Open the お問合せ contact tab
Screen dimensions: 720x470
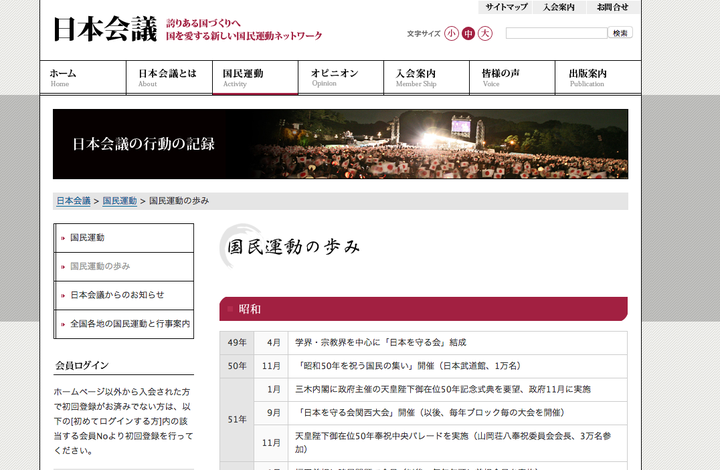coord(612,7)
